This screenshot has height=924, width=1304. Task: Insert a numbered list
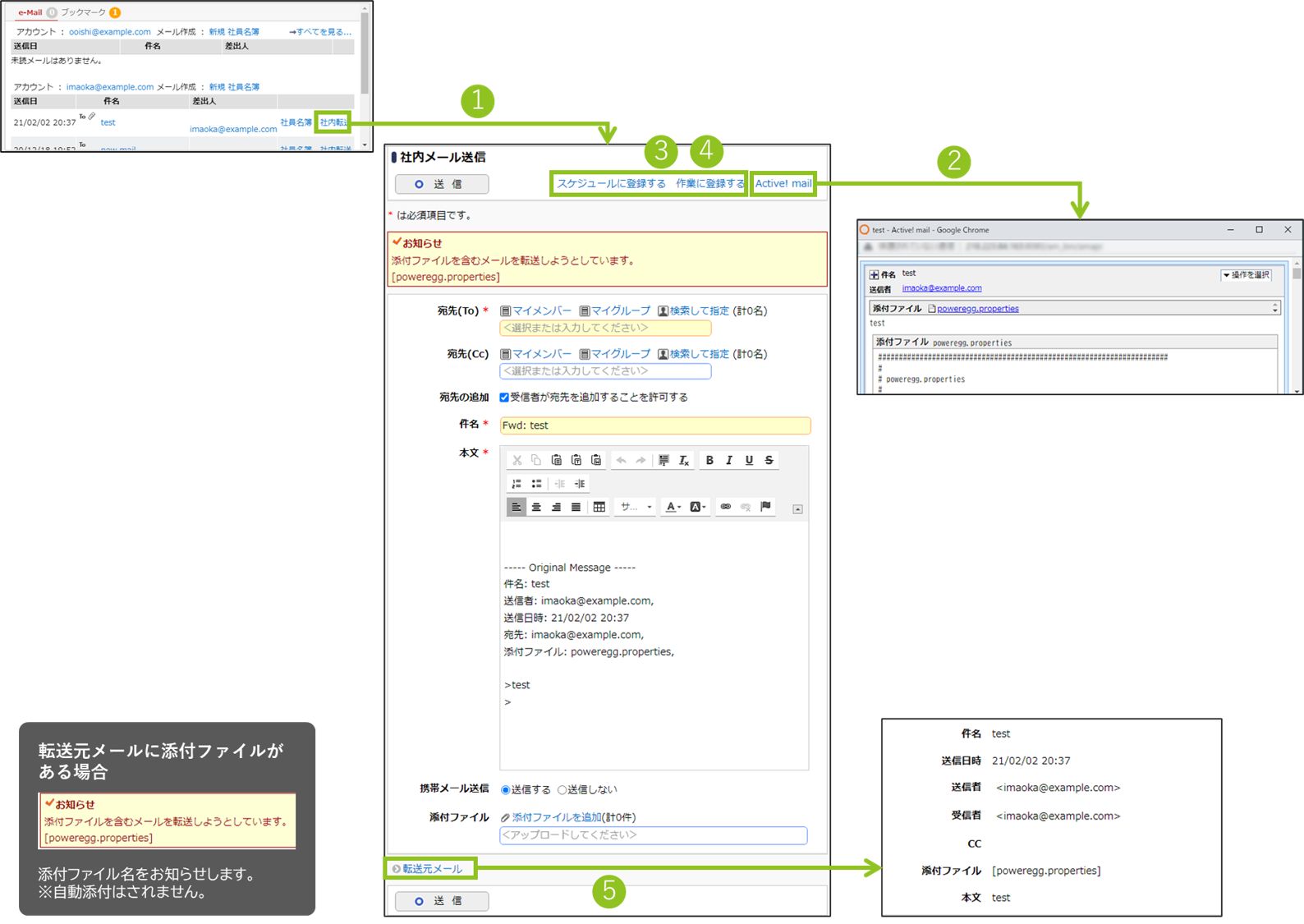coord(517,484)
